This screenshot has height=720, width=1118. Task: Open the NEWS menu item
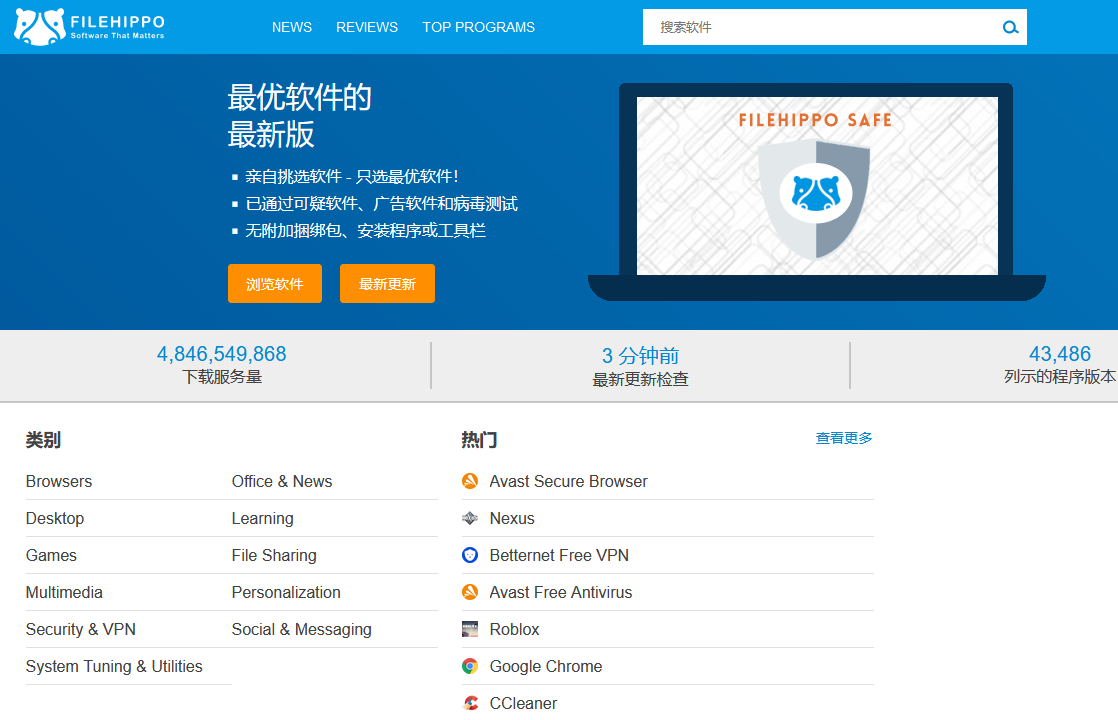[292, 27]
